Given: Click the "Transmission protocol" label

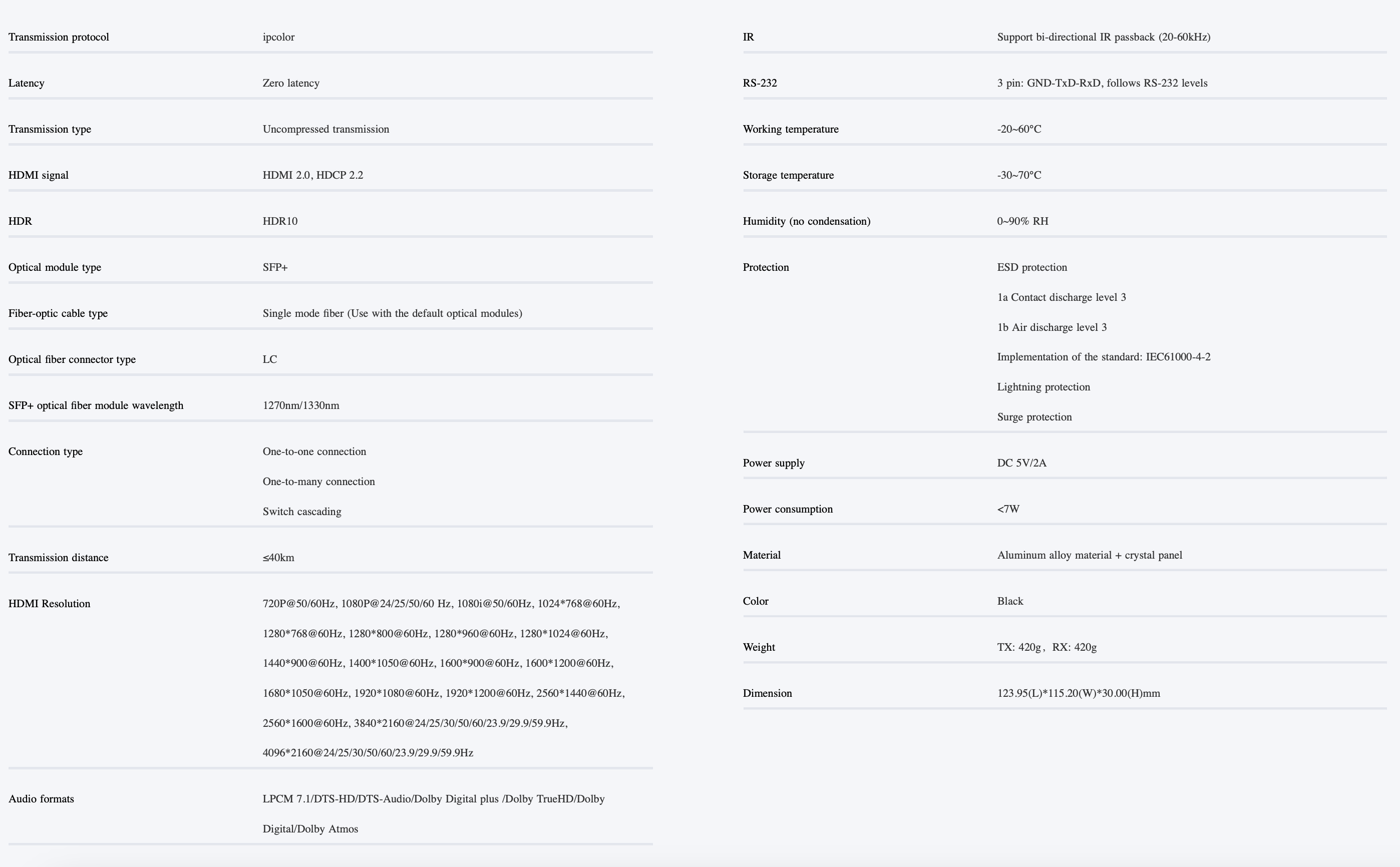Looking at the screenshot, I should pos(59,37).
